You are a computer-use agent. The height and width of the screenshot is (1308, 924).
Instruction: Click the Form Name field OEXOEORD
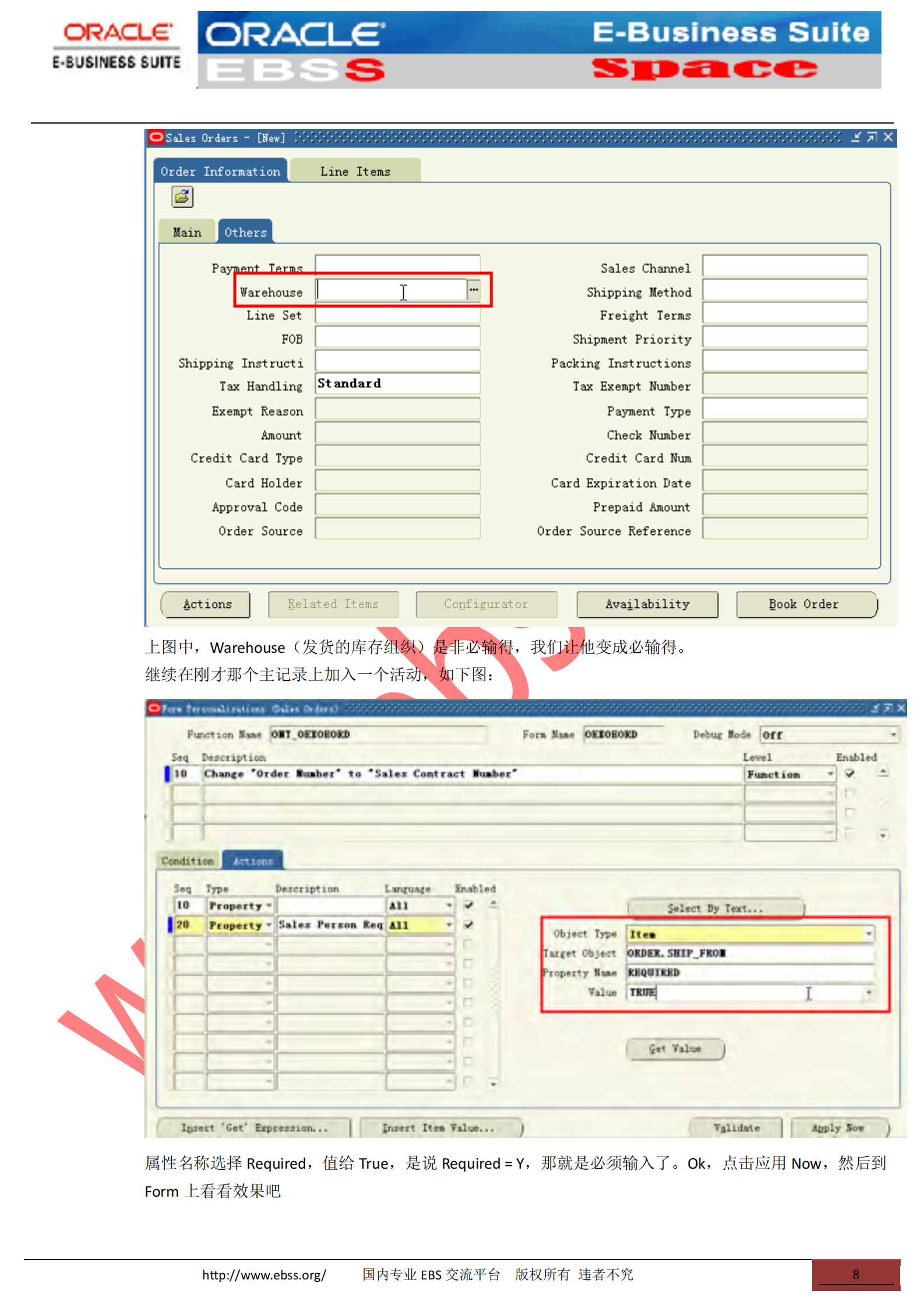(623, 734)
